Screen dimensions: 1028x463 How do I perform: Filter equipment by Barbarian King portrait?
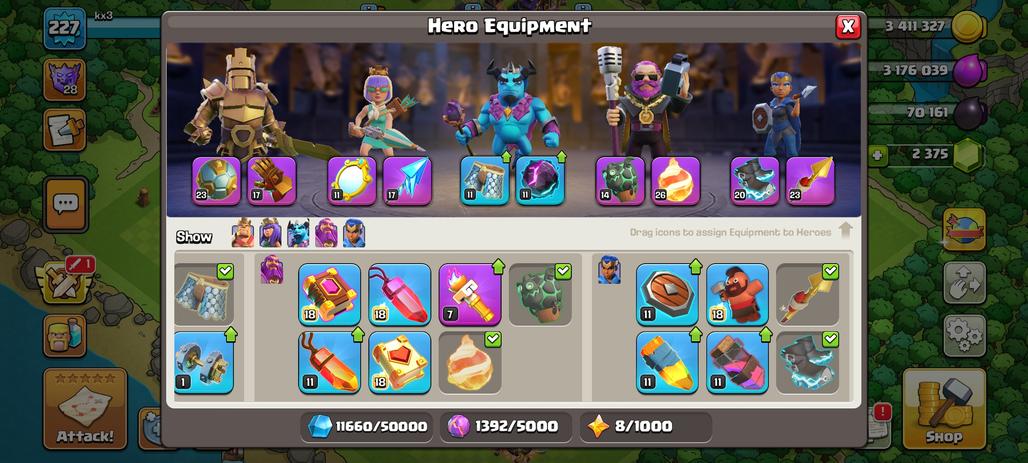pos(243,233)
